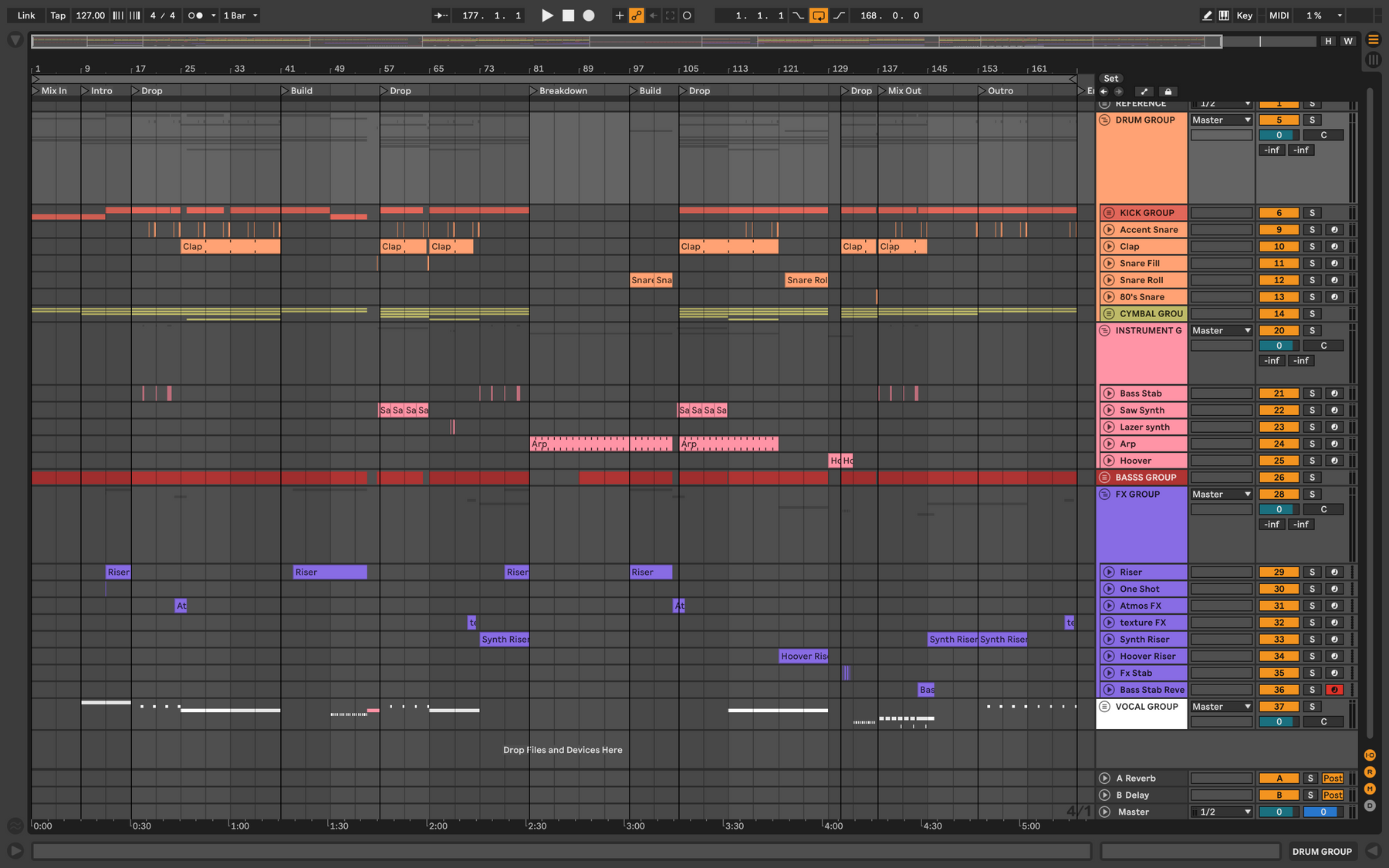
Task: Toggle the Follow playback icon
Action: (x=441, y=15)
